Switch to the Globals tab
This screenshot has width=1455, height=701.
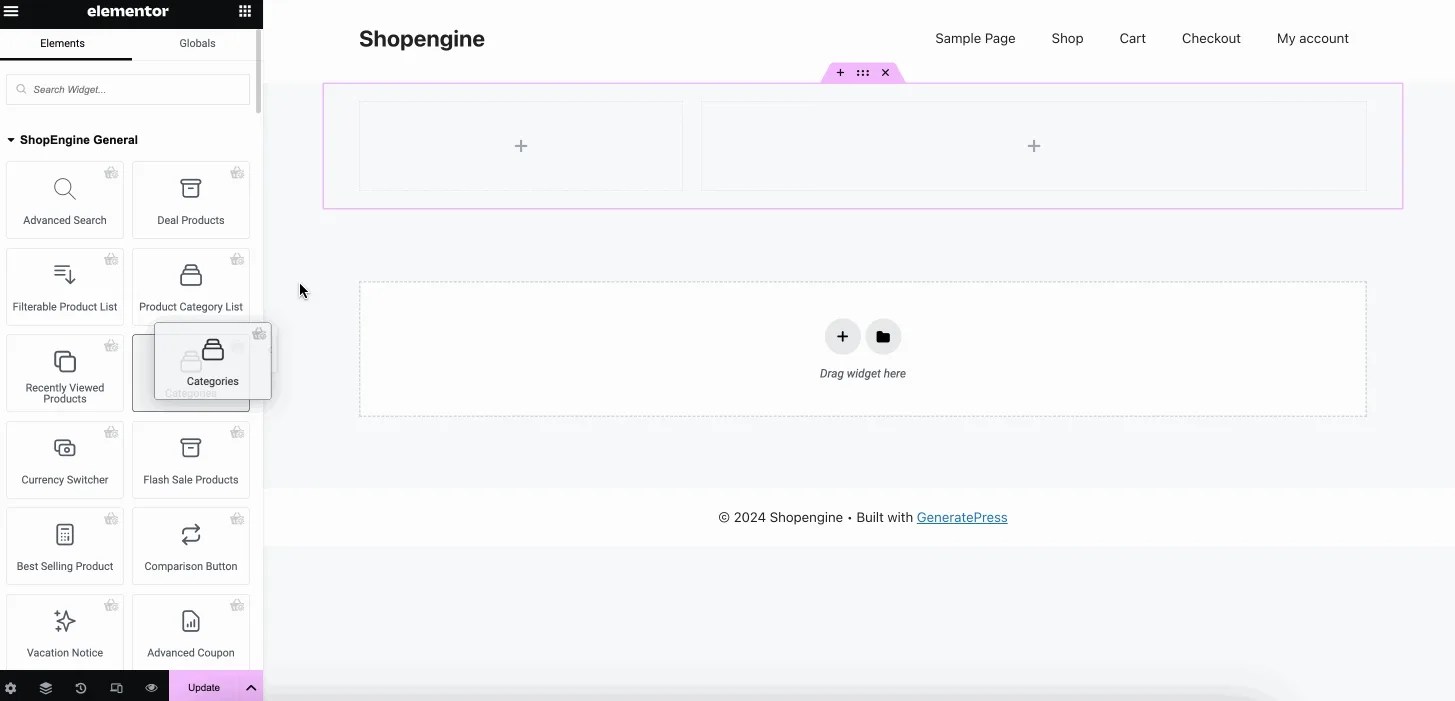(197, 43)
